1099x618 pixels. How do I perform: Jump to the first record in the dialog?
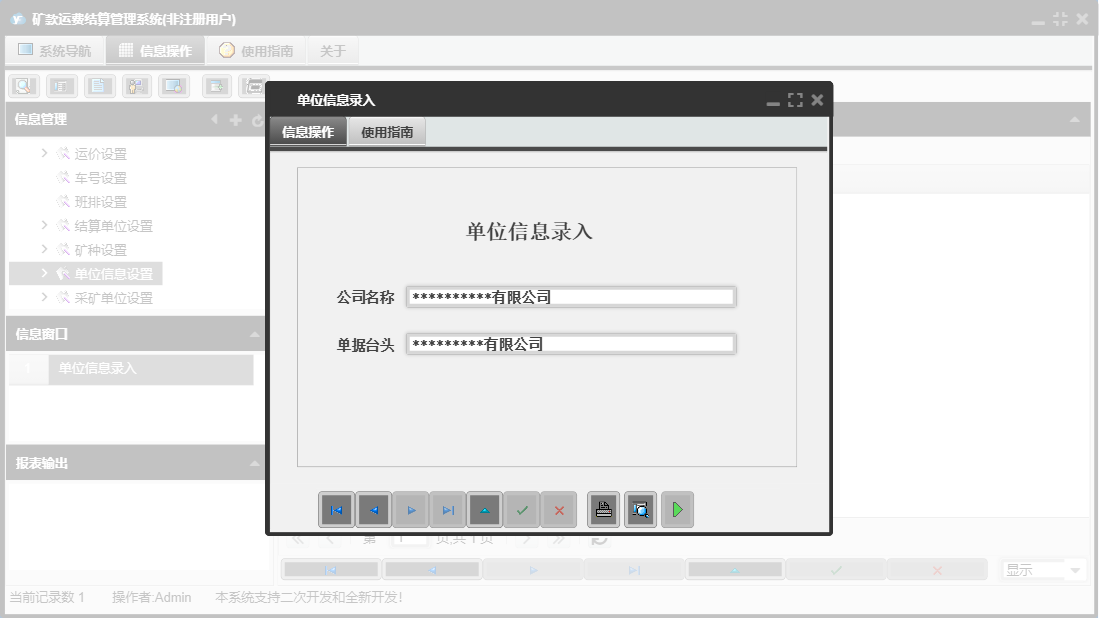point(337,509)
